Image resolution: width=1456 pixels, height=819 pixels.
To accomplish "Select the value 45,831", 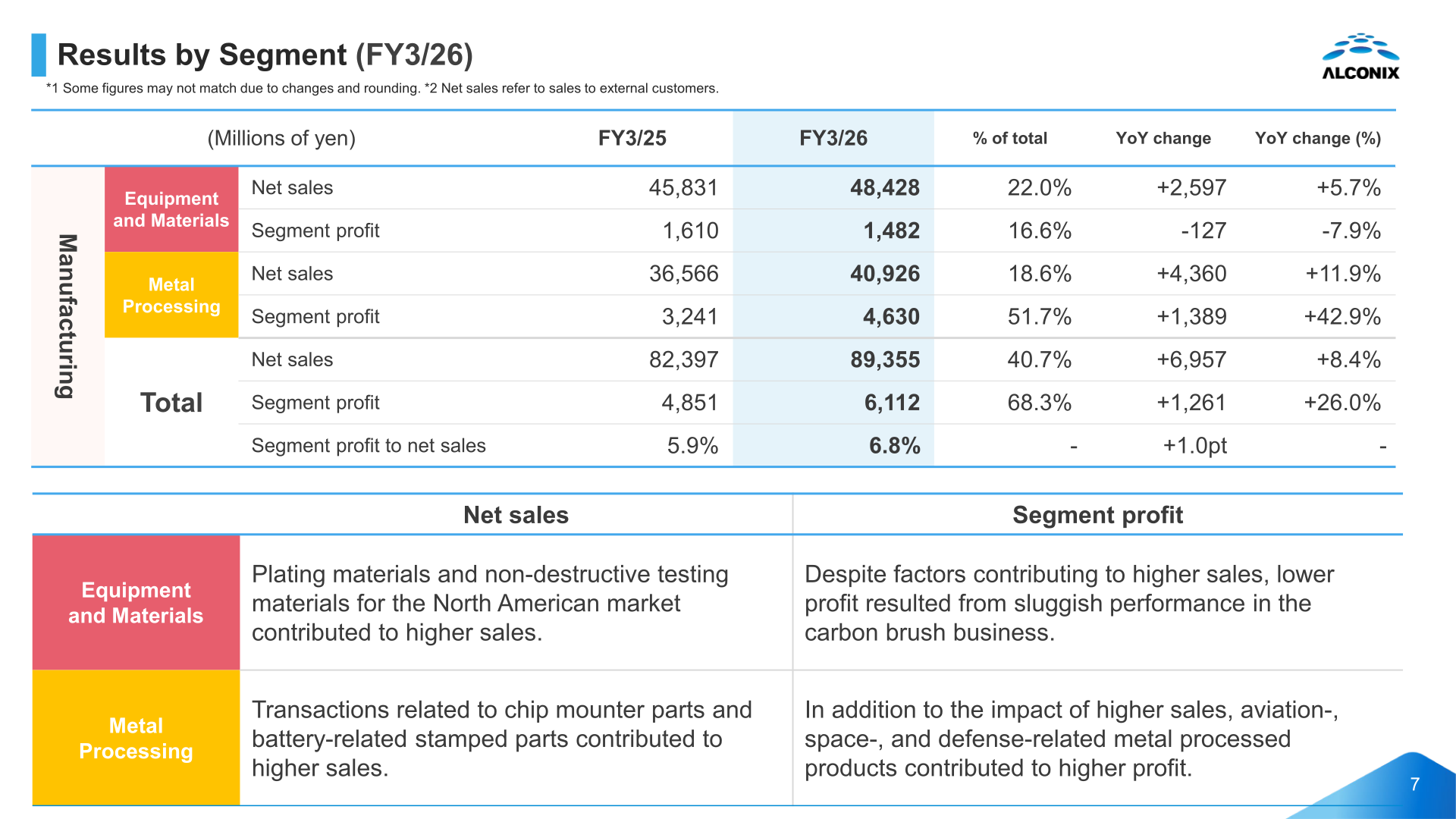I will (x=683, y=187).
